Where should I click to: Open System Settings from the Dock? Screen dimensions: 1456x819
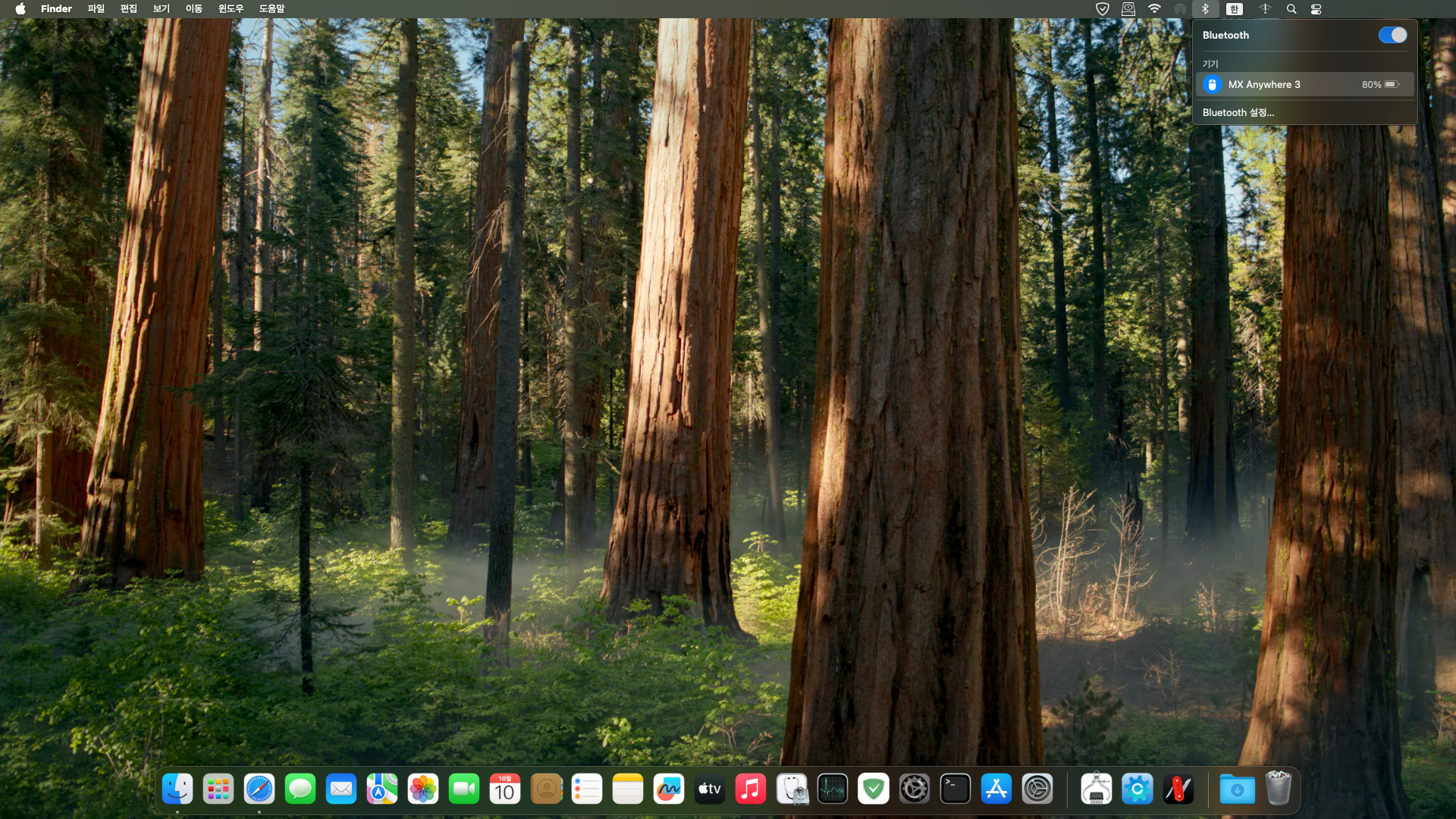tap(1037, 789)
